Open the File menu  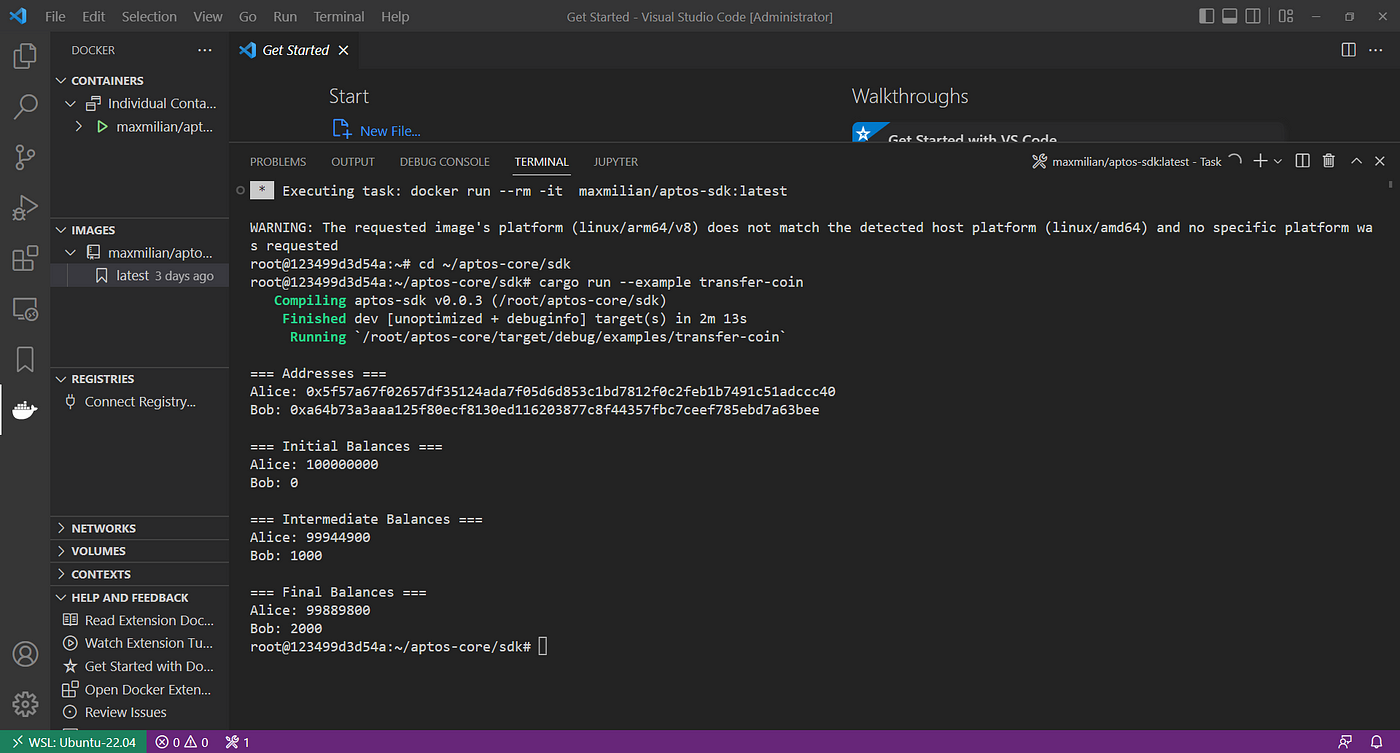(x=56, y=17)
